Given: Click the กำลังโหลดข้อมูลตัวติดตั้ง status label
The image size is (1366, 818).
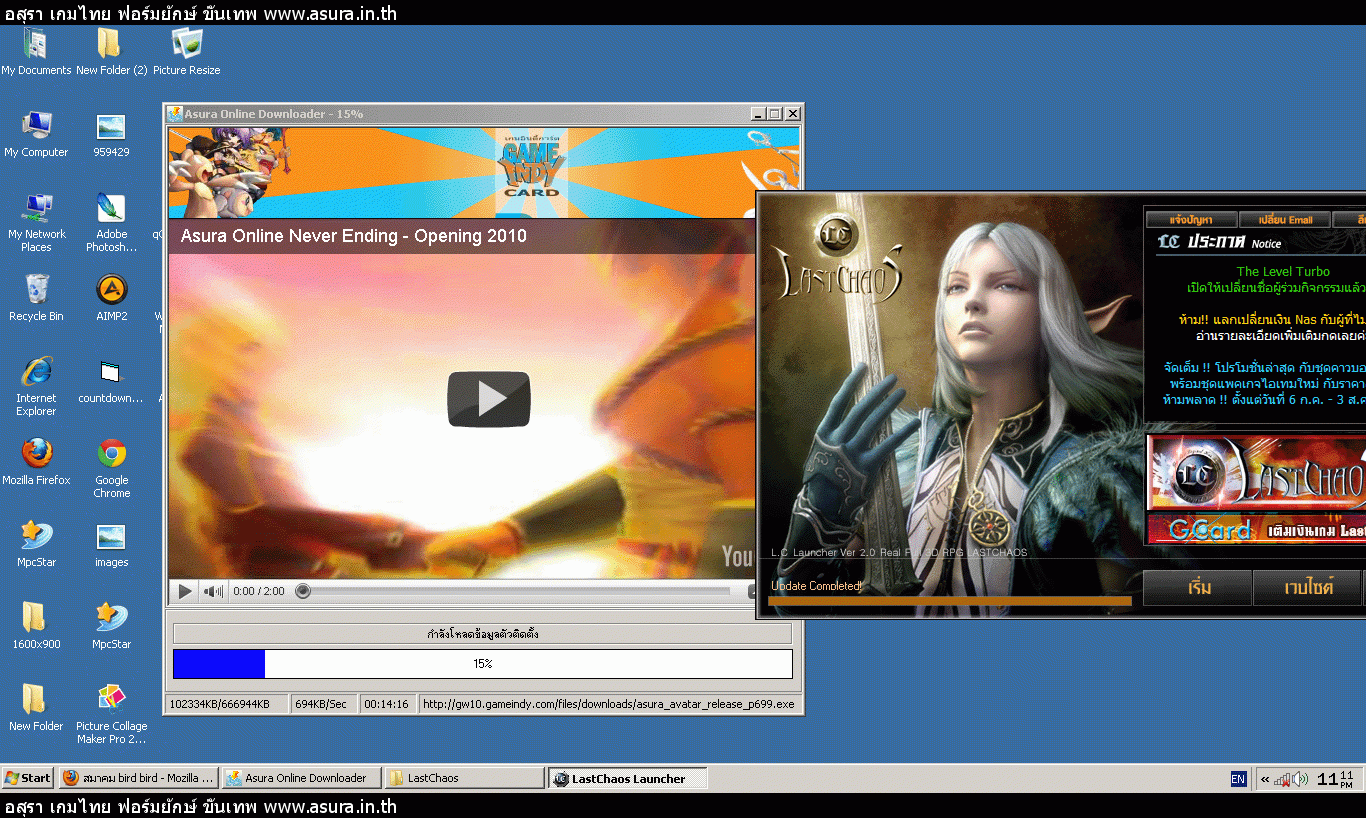Looking at the screenshot, I should click(x=483, y=634).
